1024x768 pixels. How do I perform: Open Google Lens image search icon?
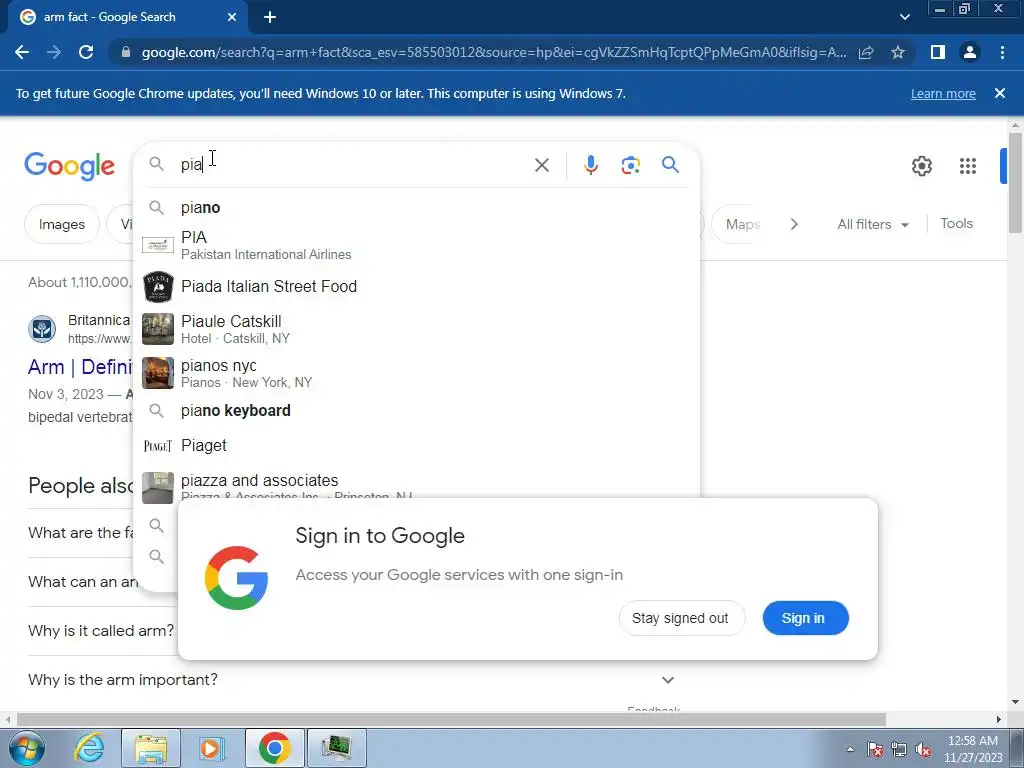(x=630, y=165)
